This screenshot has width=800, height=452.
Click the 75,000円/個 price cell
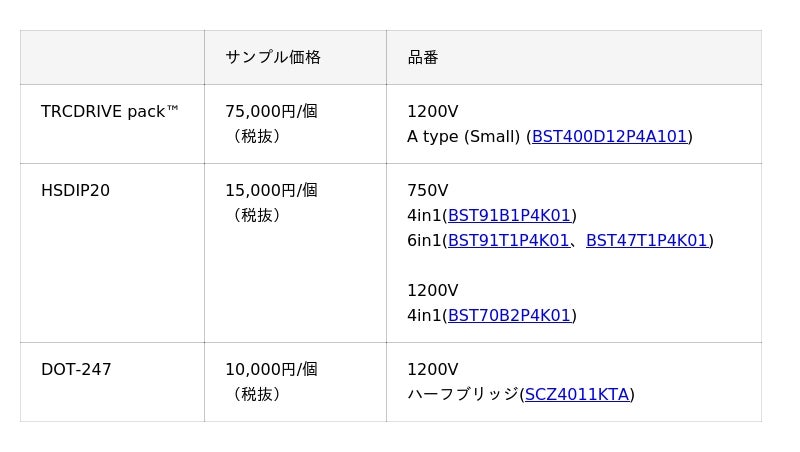pos(271,112)
